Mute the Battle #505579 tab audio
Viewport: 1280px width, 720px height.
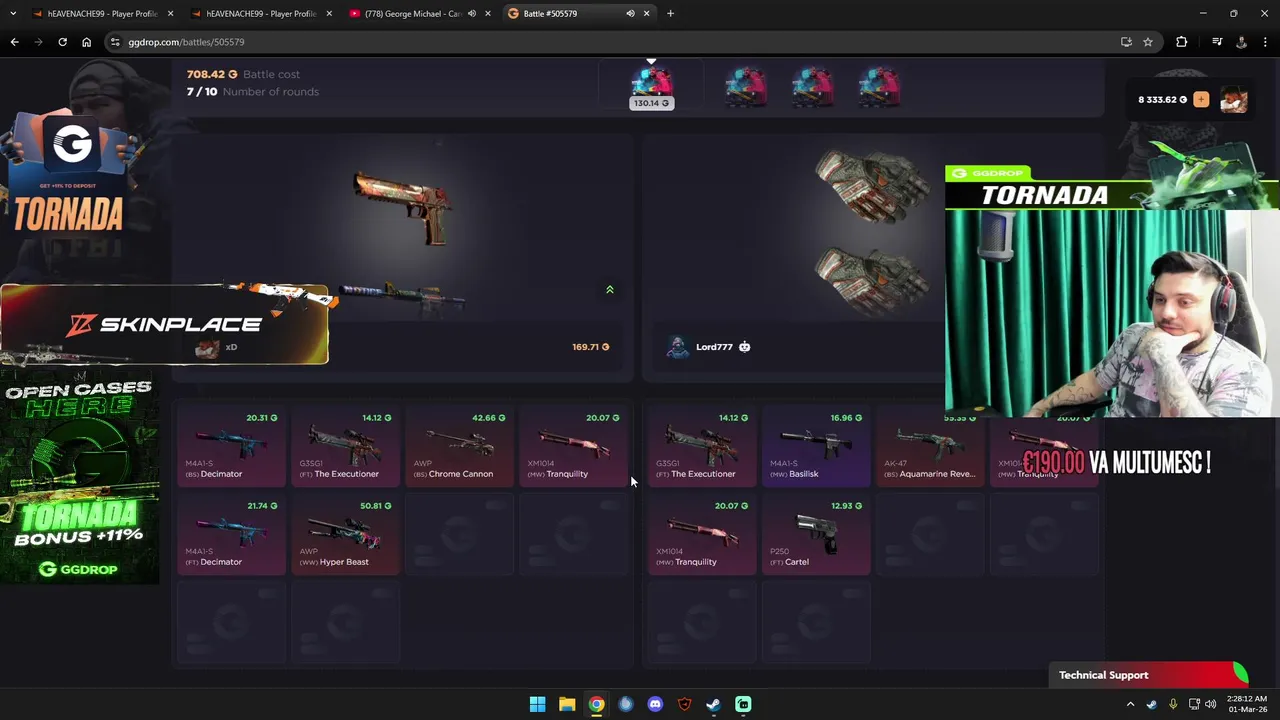pos(630,14)
